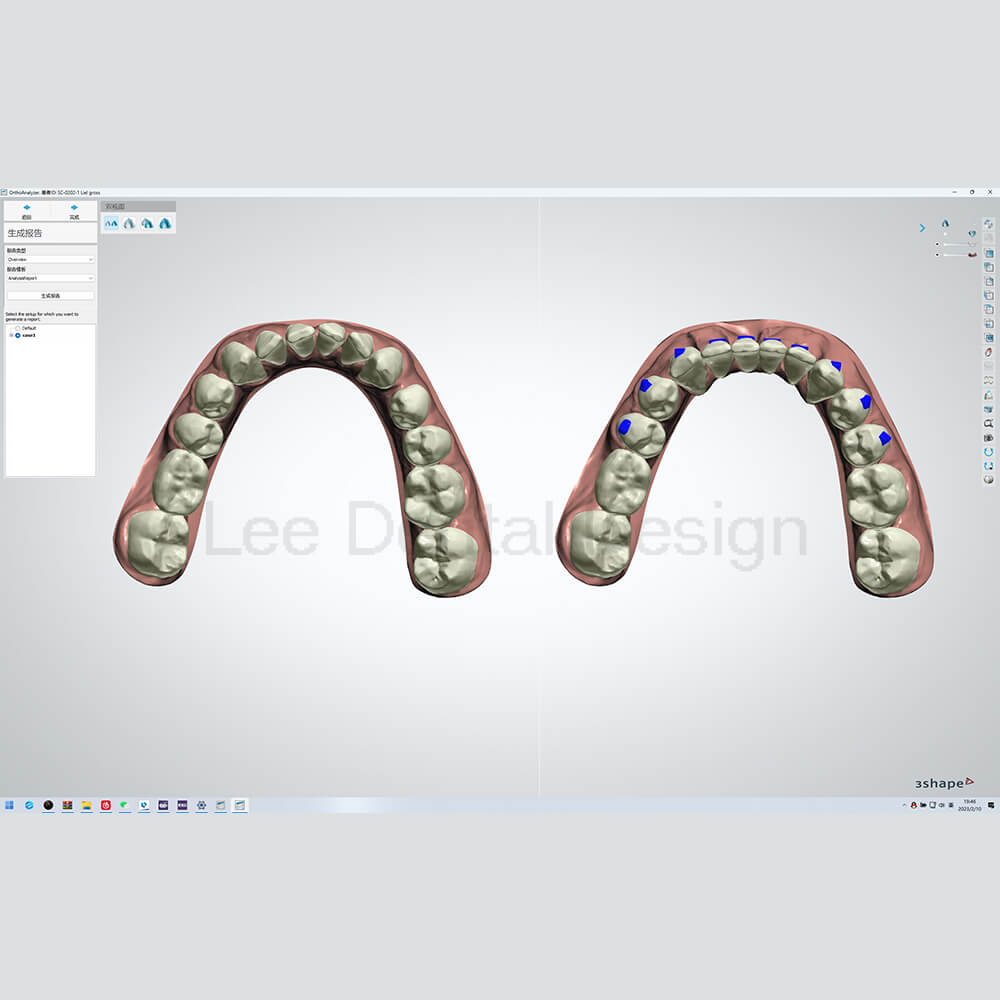Click the zoom magnifier icon in right toolbar
Viewport: 1000px width, 1000px height.
click(989, 423)
